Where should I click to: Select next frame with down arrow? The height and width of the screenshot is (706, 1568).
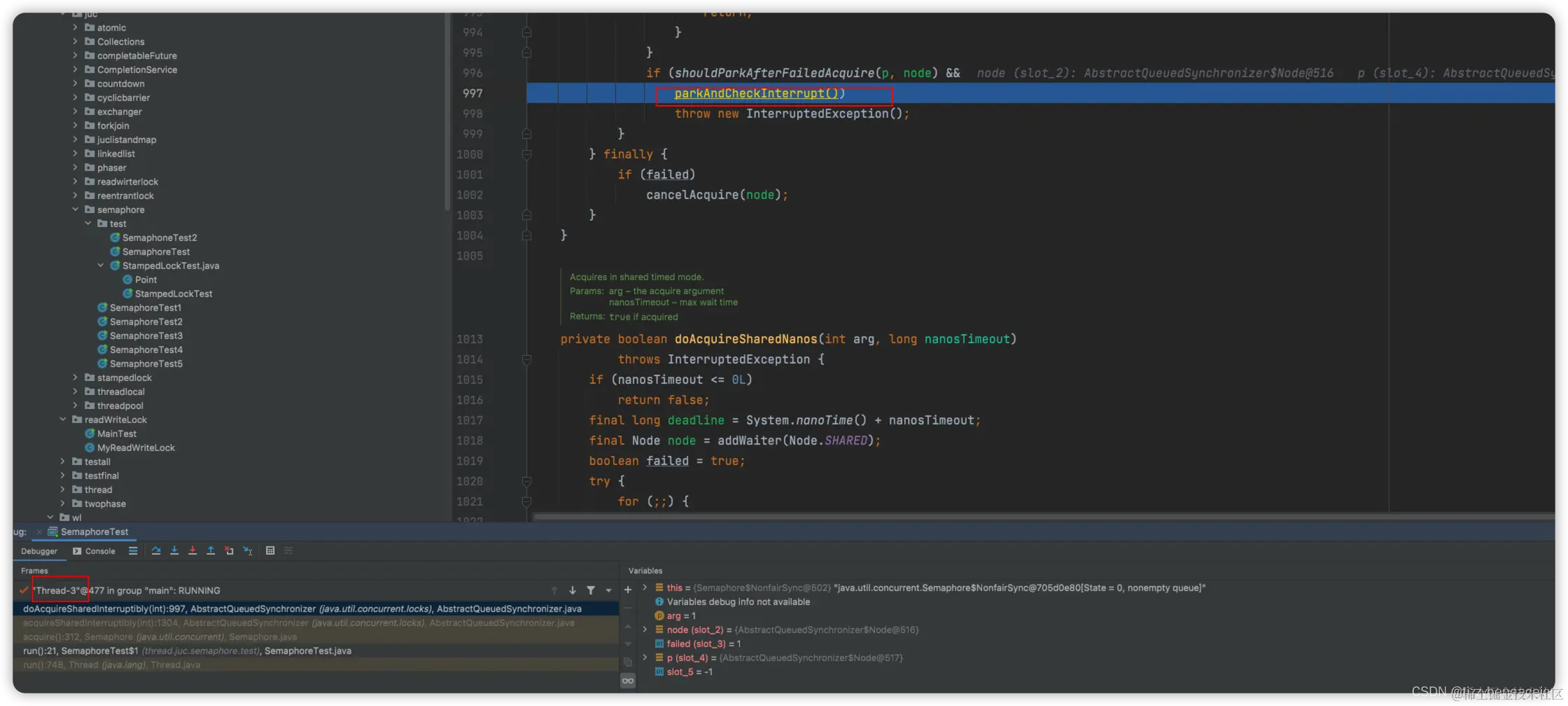point(573,590)
